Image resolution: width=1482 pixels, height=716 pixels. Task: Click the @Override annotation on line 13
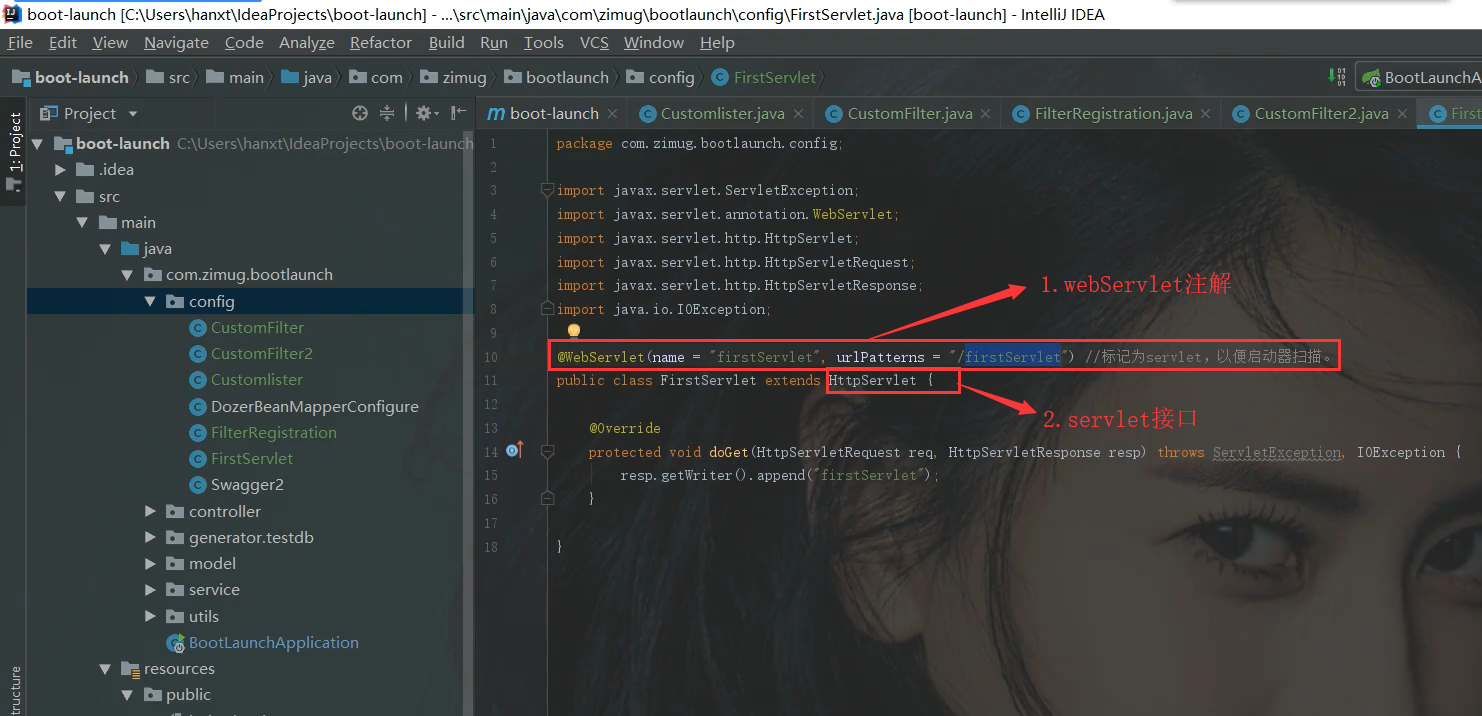point(625,428)
